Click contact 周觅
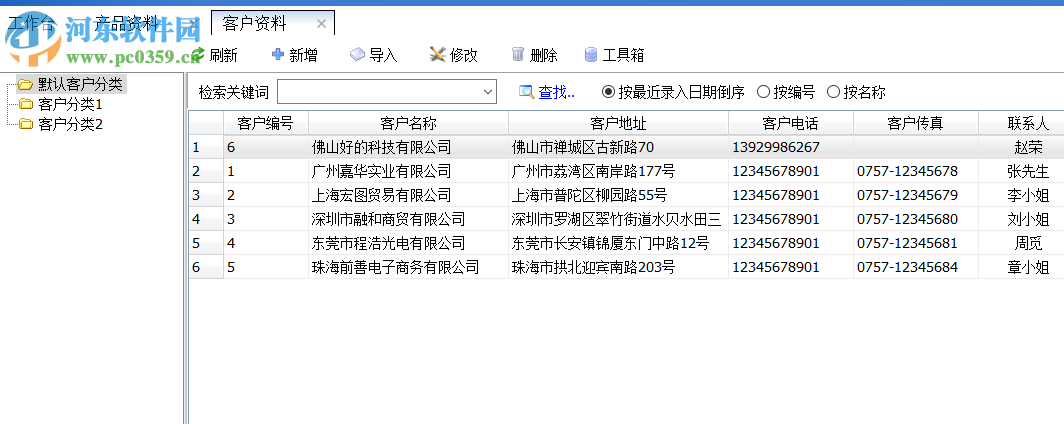 (1028, 243)
